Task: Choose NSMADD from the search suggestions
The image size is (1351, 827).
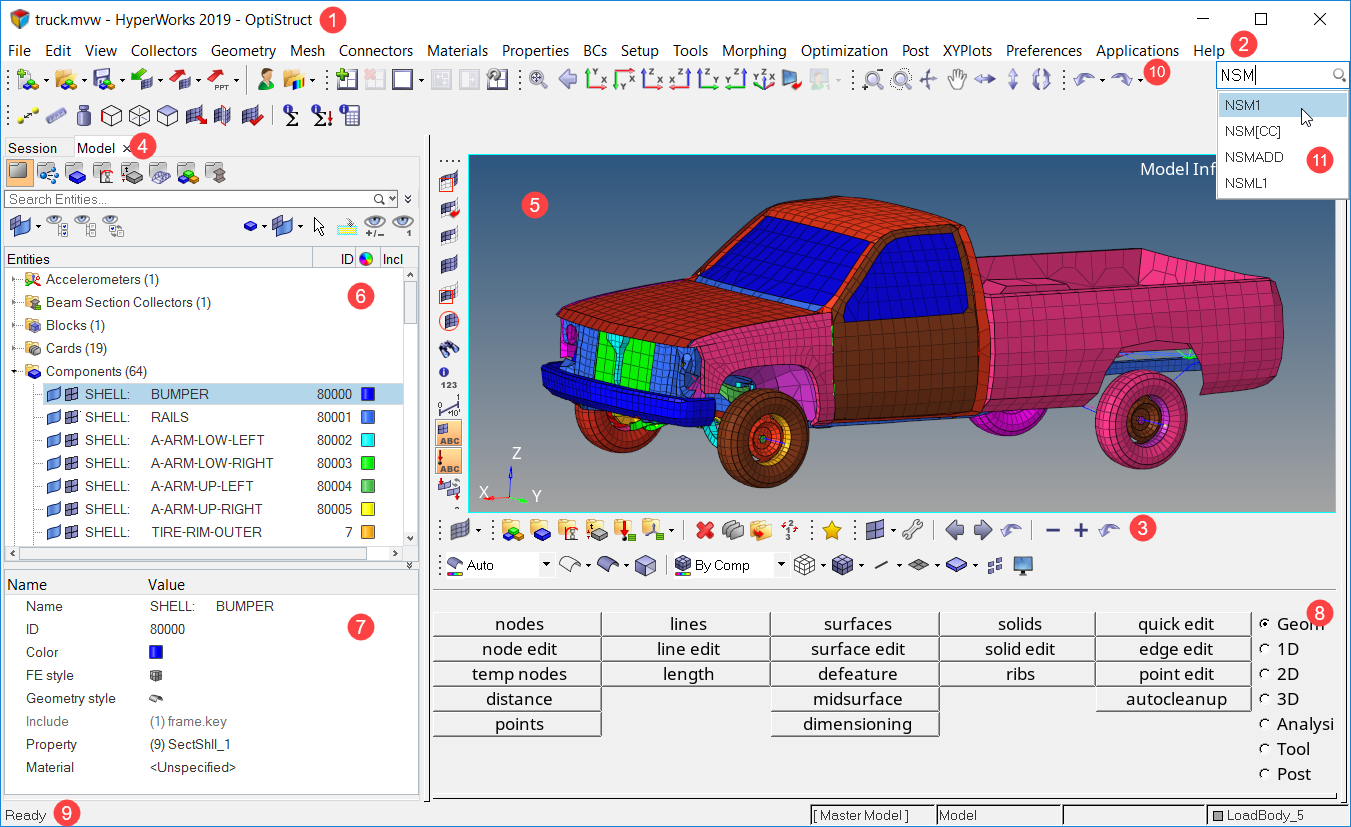Action: coord(1254,157)
